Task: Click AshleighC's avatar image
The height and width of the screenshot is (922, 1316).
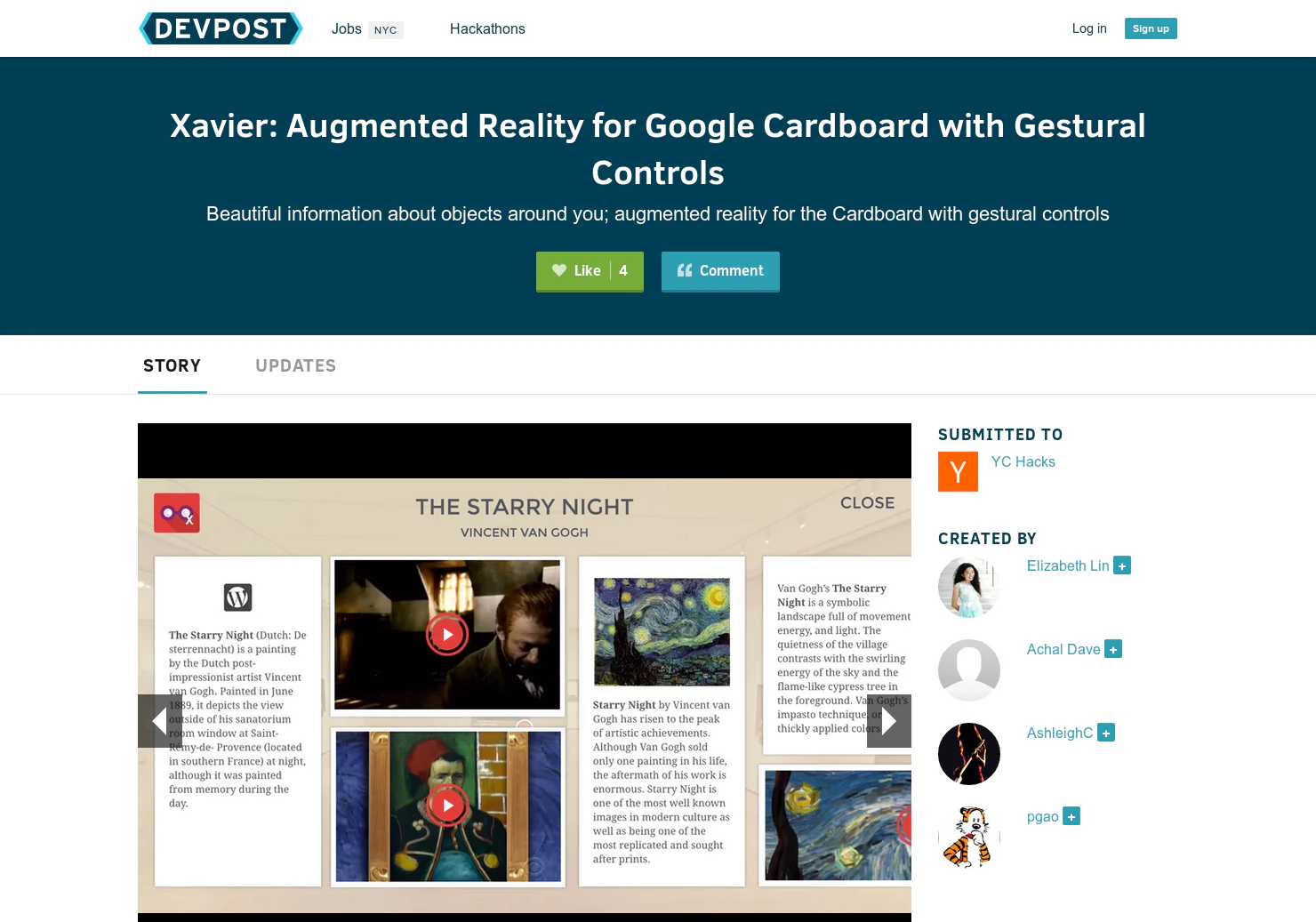Action: coord(969,754)
